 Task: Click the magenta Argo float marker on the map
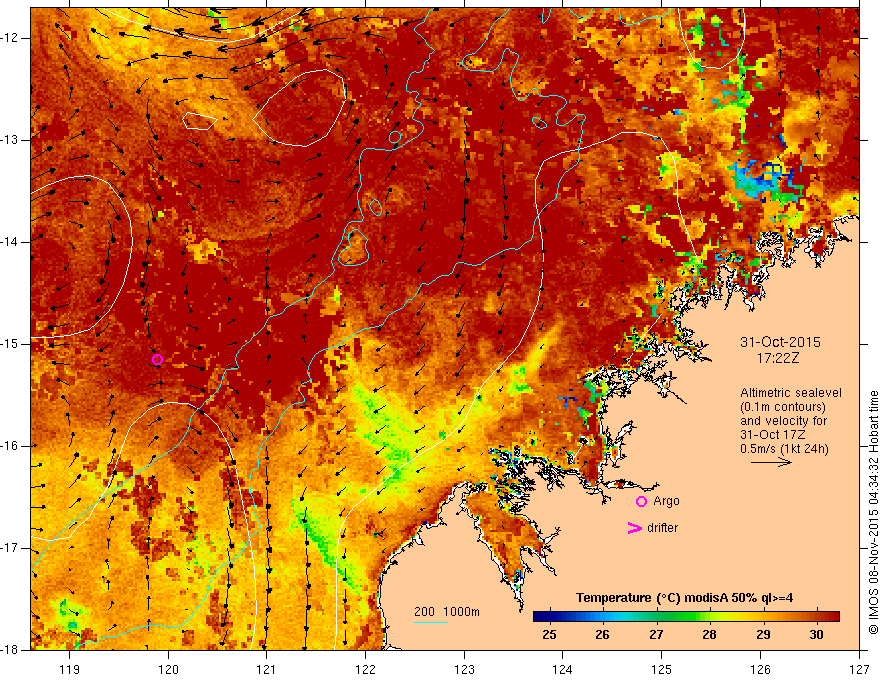[x=157, y=359]
